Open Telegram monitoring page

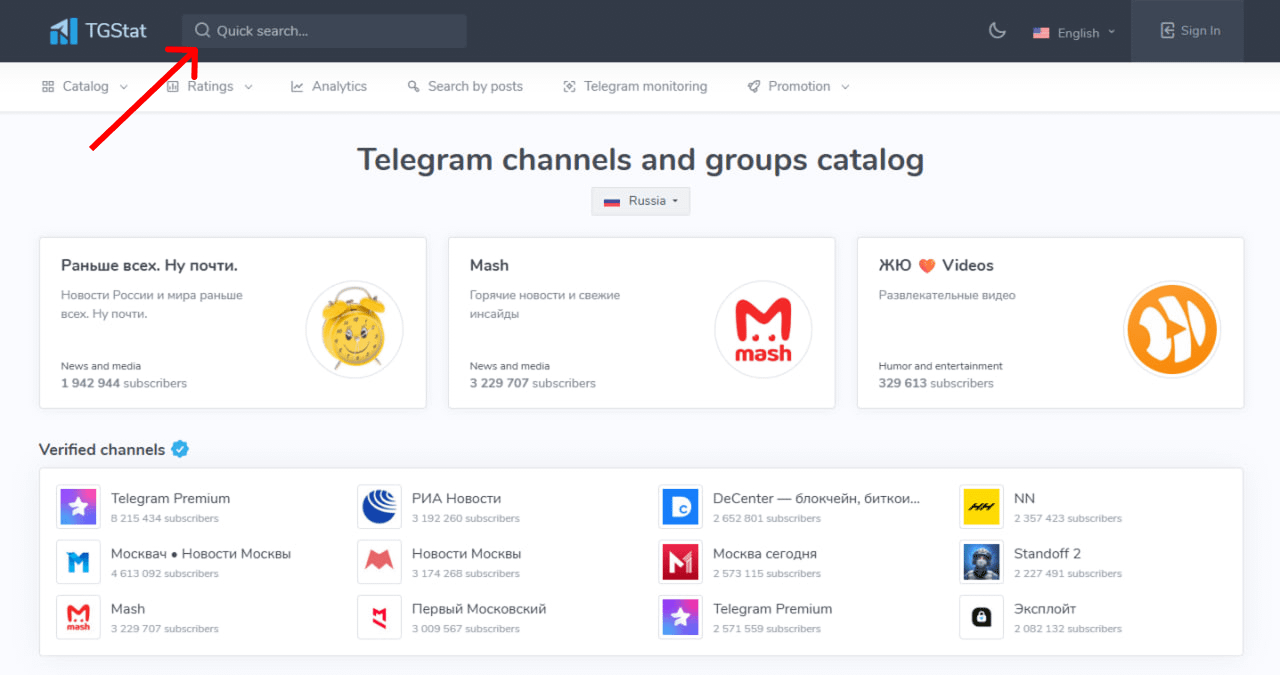pos(635,87)
